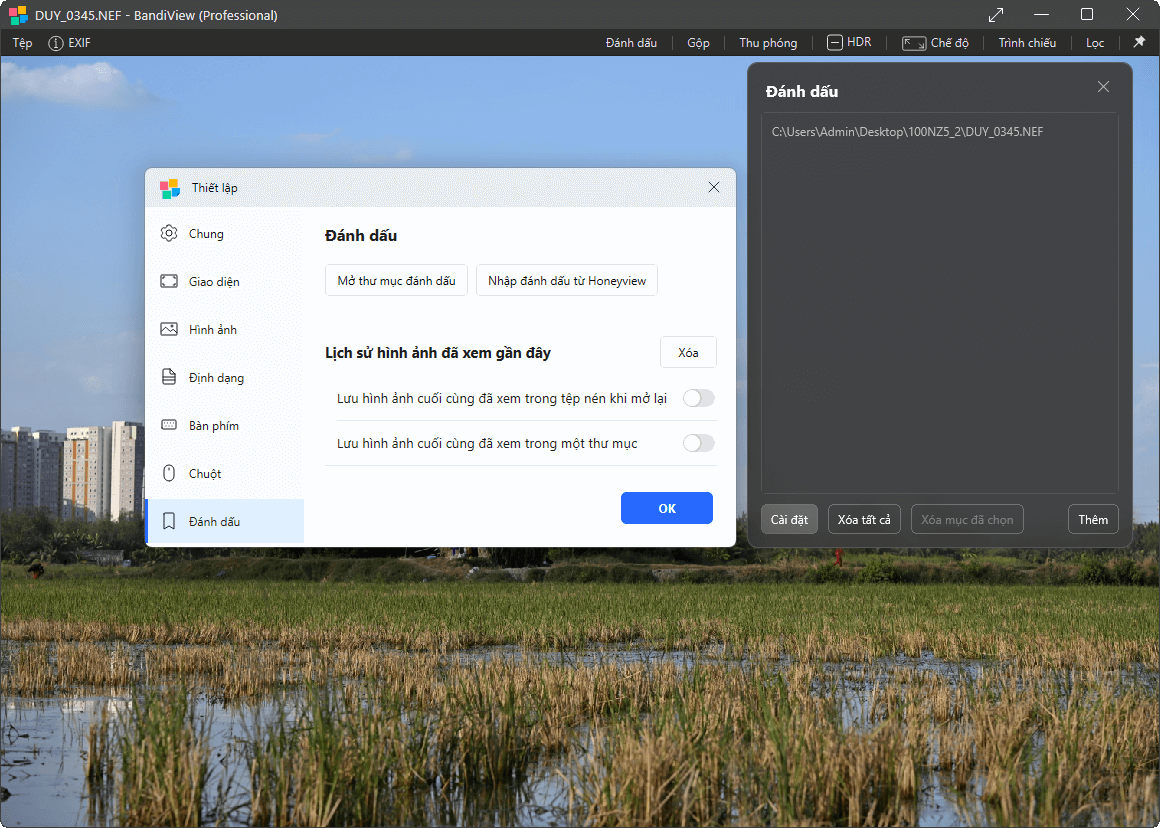
Task: Select Giao diện settings section
Action: point(214,282)
